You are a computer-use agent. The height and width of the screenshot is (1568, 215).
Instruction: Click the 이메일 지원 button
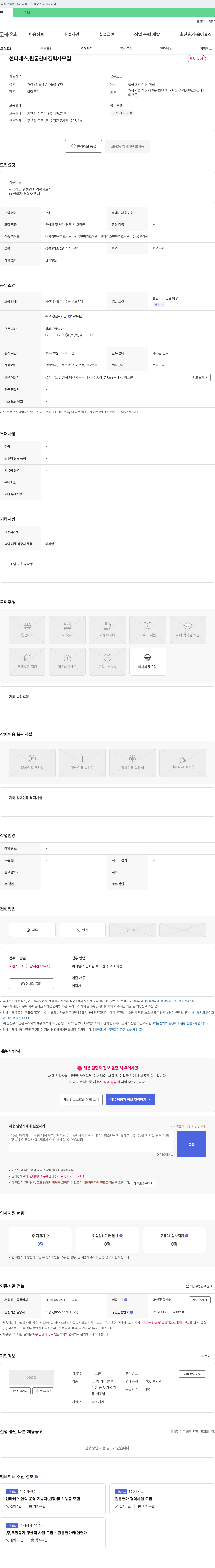(32, 984)
